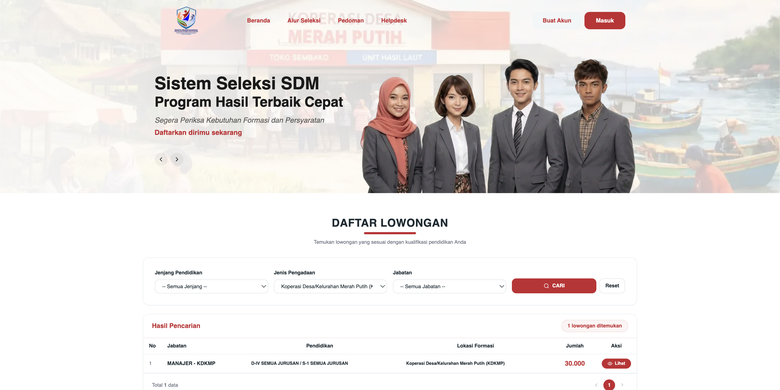Expand the Jenis Pengadaan dropdown
The width and height of the screenshot is (780, 390).
[x=330, y=287]
